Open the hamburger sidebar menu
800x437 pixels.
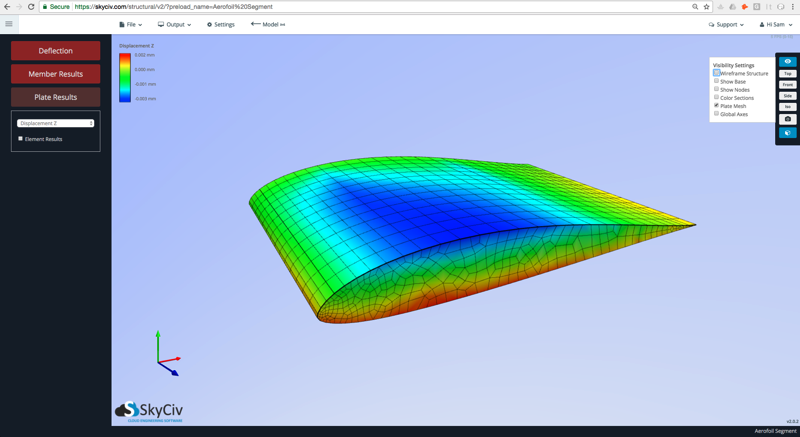[9, 24]
